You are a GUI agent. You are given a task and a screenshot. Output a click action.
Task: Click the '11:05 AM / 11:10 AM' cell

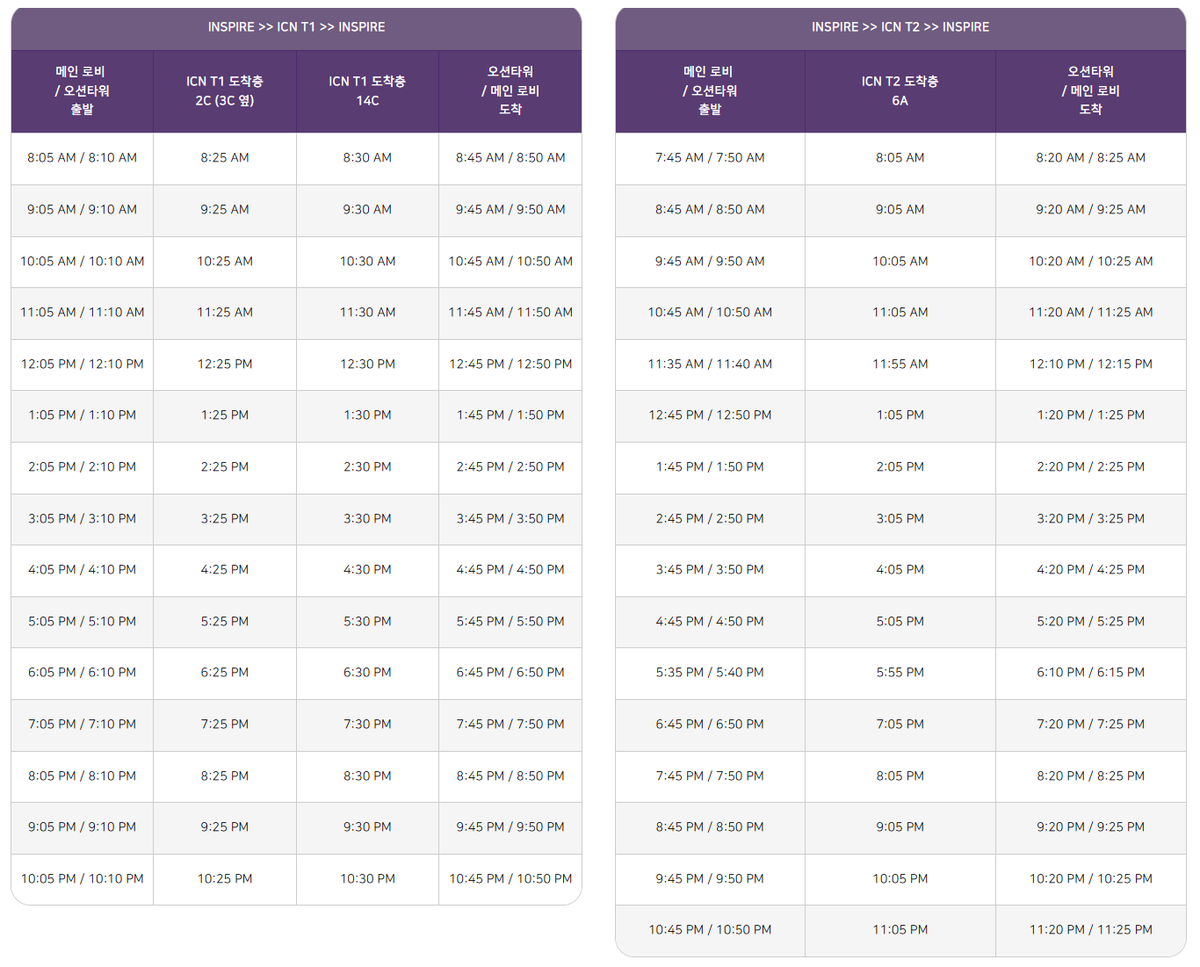pyautogui.click(x=82, y=313)
